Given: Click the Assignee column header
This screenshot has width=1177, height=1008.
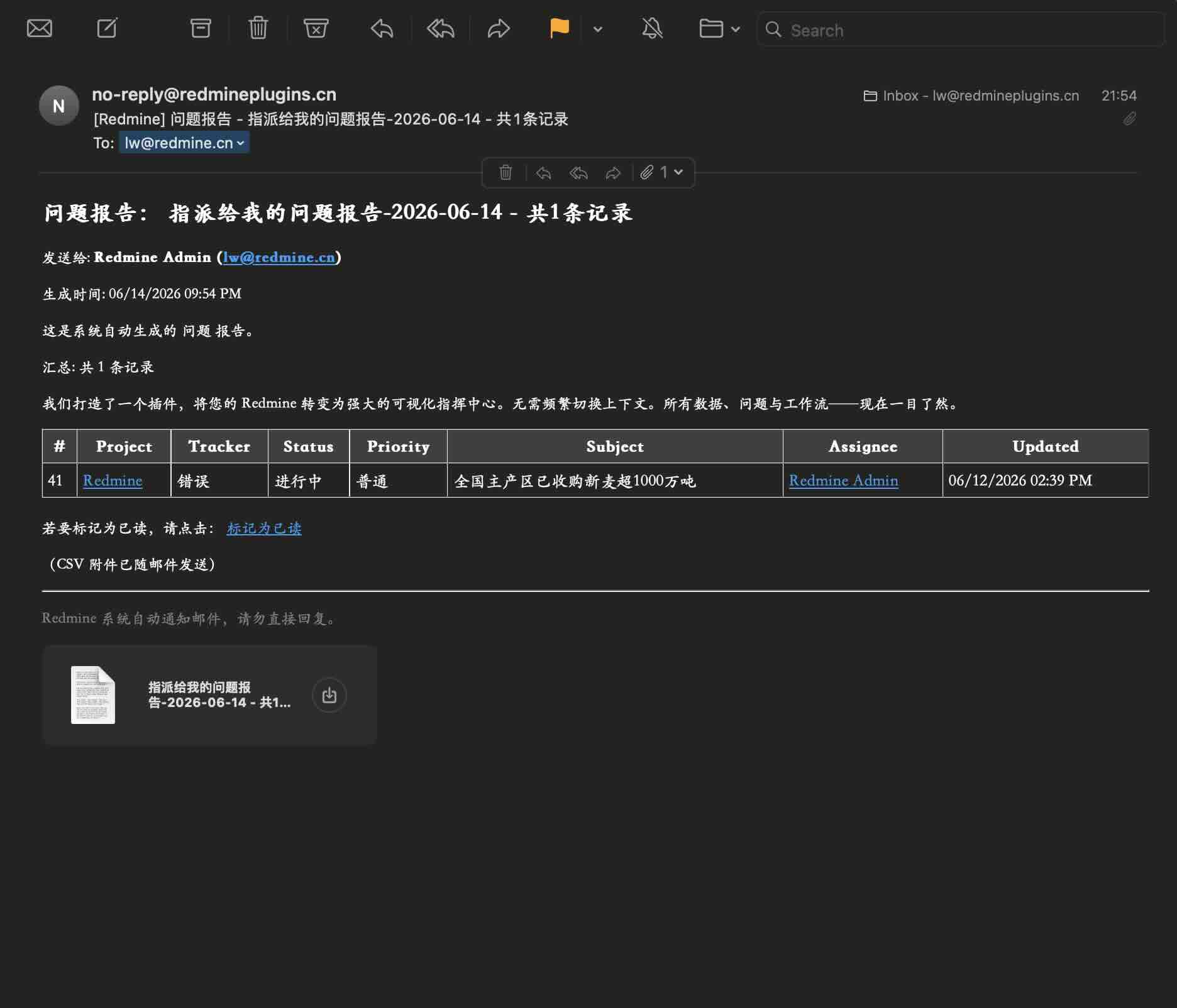Looking at the screenshot, I should [863, 446].
